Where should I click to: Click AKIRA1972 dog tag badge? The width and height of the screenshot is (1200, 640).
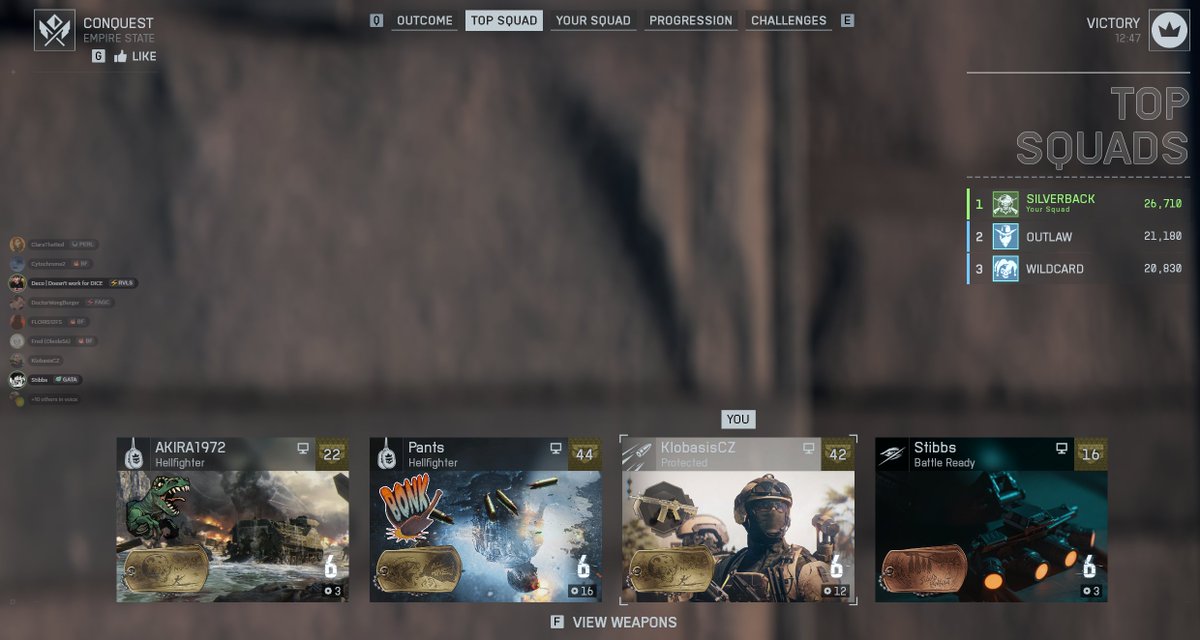166,571
